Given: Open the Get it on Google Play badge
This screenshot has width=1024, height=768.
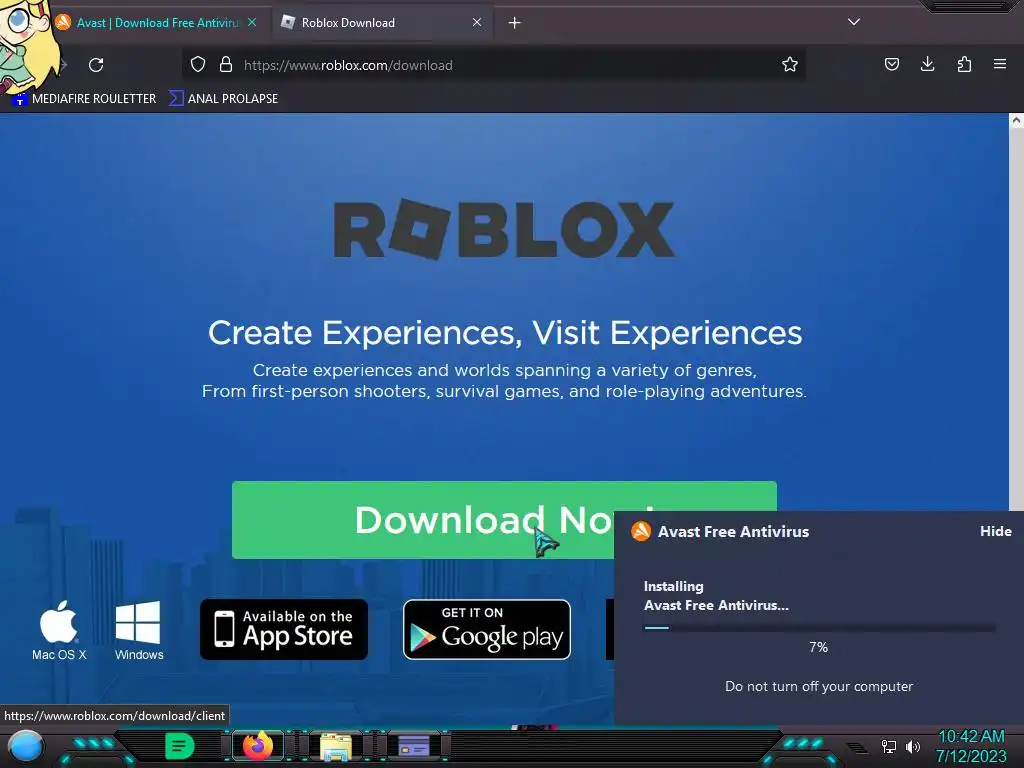Looking at the screenshot, I should point(487,630).
